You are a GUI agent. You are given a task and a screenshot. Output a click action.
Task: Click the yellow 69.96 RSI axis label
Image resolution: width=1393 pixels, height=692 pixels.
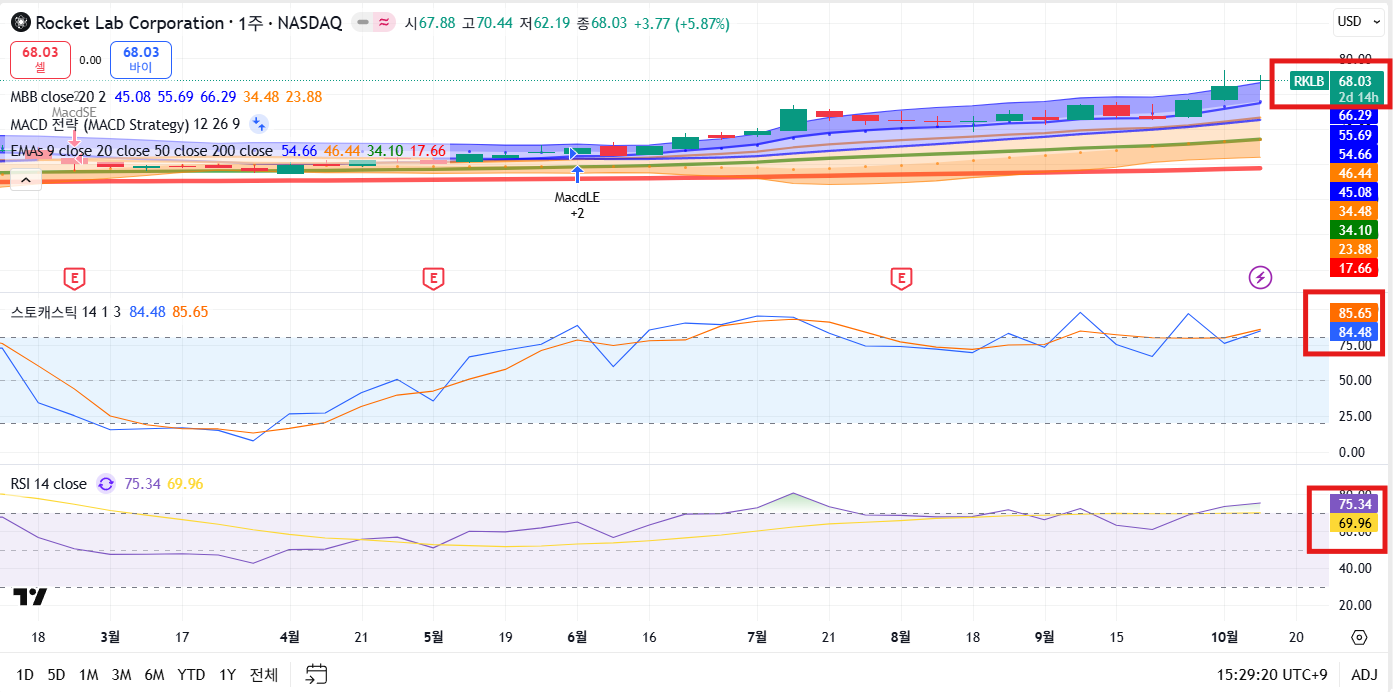coord(1355,523)
